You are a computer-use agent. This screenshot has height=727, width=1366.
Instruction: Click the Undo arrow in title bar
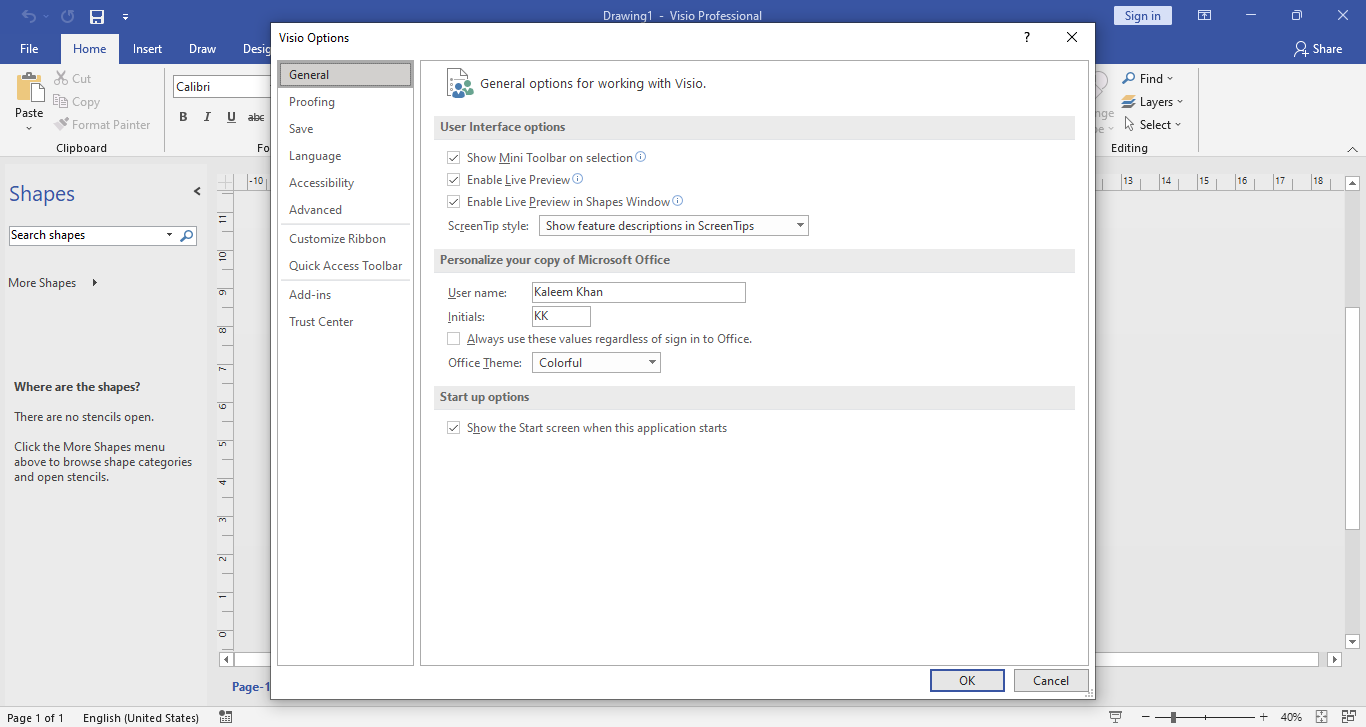point(29,16)
